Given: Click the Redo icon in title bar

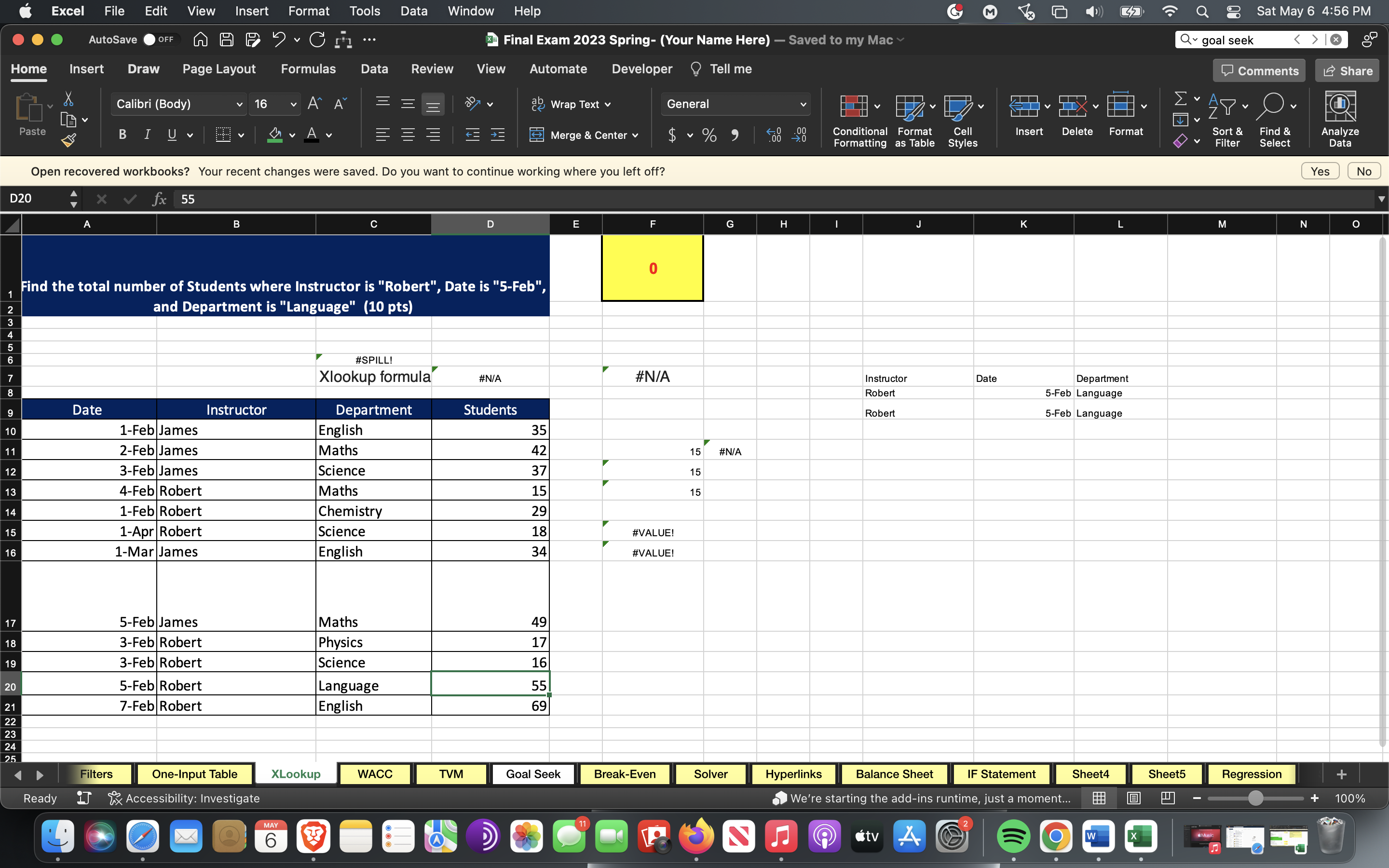Looking at the screenshot, I should [317, 40].
